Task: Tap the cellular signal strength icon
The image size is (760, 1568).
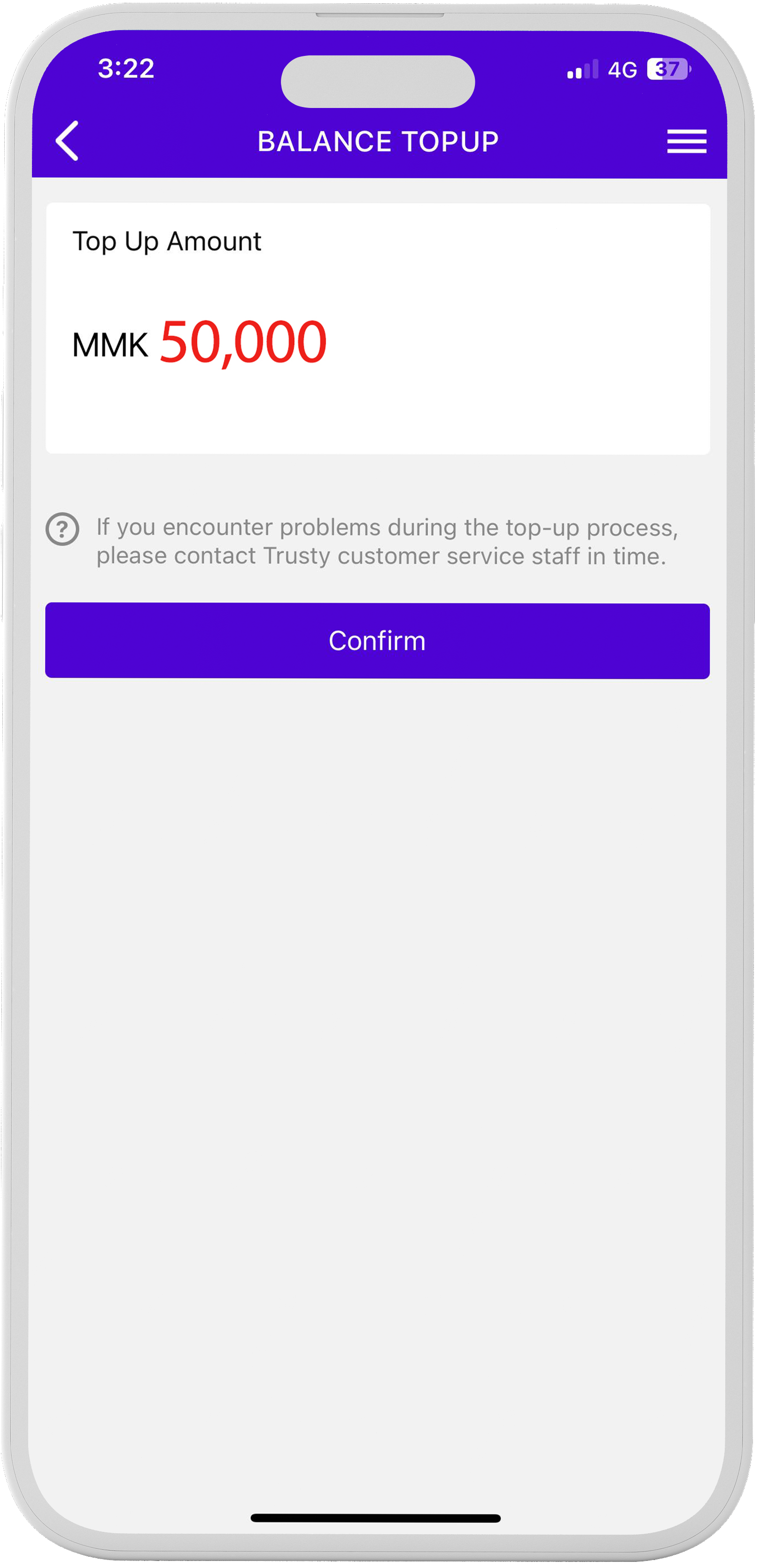Action: 583,69
